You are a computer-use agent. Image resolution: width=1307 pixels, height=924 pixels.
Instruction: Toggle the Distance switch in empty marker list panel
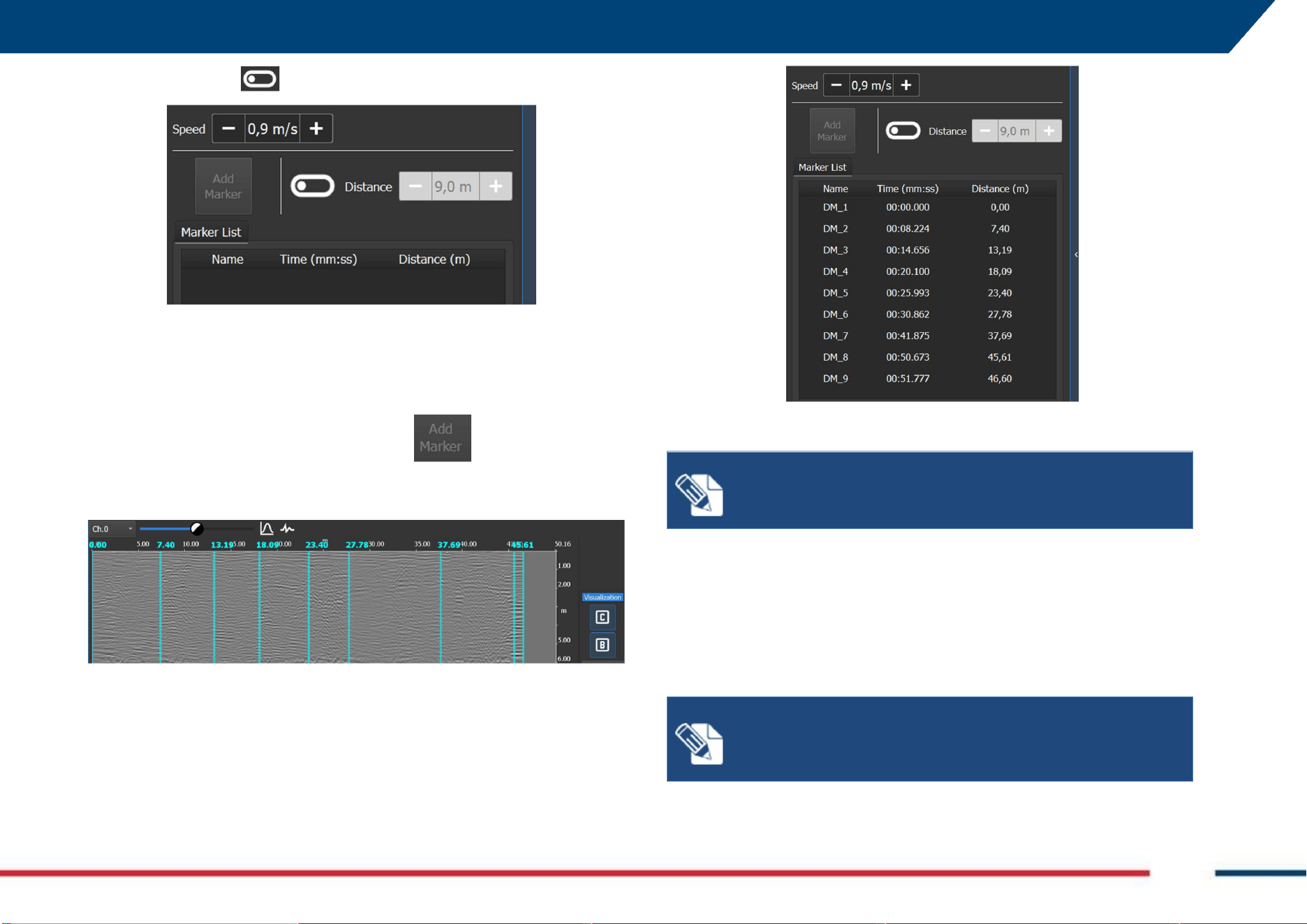(312, 186)
